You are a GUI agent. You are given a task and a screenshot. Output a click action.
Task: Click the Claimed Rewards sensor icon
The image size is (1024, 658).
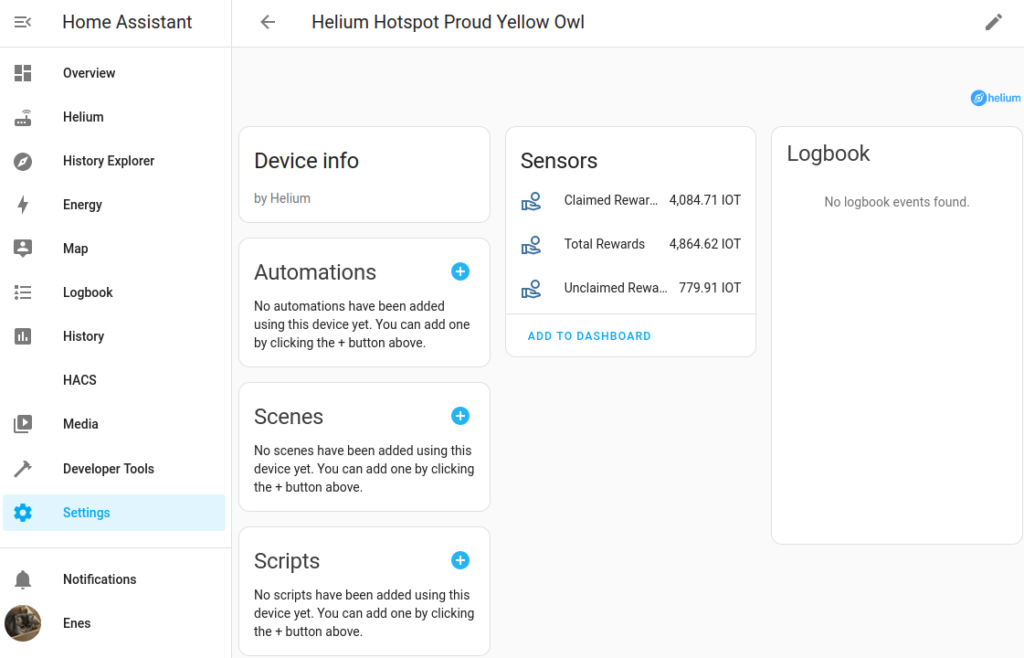tap(531, 201)
